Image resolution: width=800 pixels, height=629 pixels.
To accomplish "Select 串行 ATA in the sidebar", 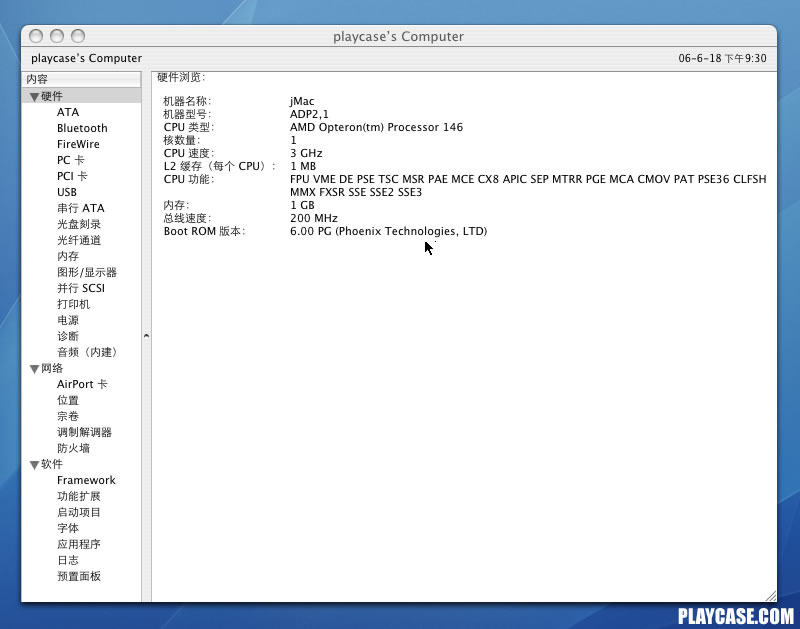I will [x=81, y=208].
